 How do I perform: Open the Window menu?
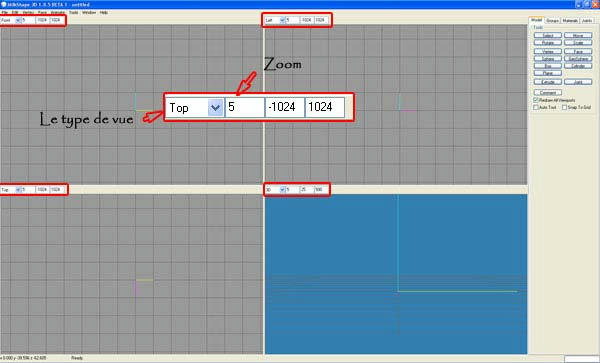tap(89, 13)
